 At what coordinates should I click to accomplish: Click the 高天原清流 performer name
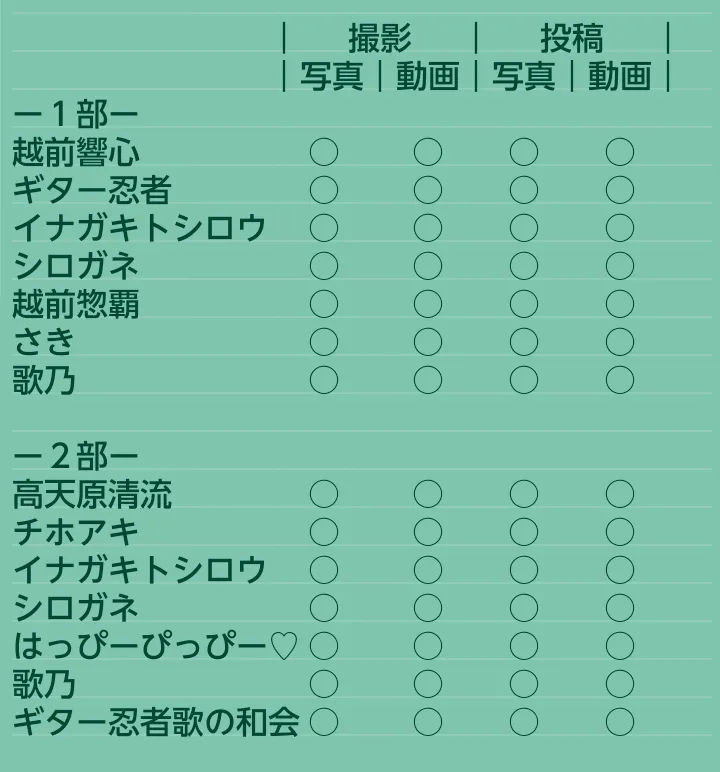92,494
